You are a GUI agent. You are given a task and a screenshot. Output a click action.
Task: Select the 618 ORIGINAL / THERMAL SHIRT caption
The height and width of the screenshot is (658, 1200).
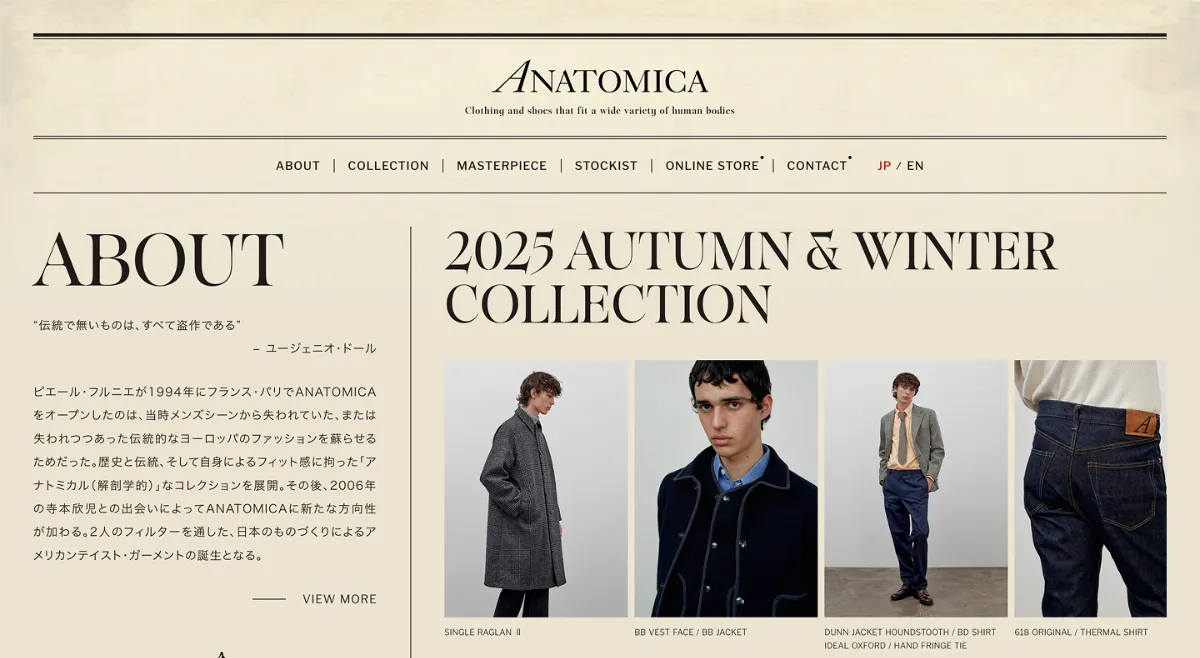(x=1081, y=632)
